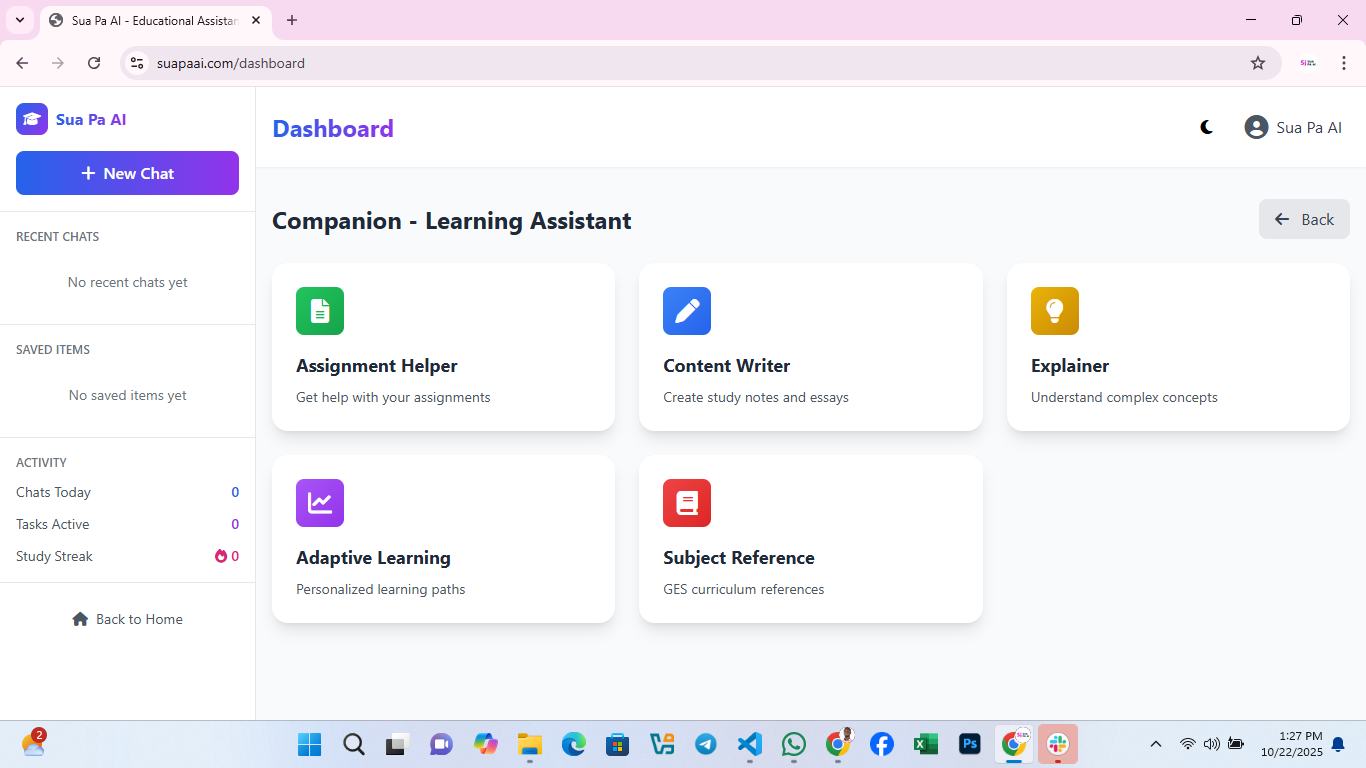Start a New Chat
1366x768 pixels.
(127, 173)
